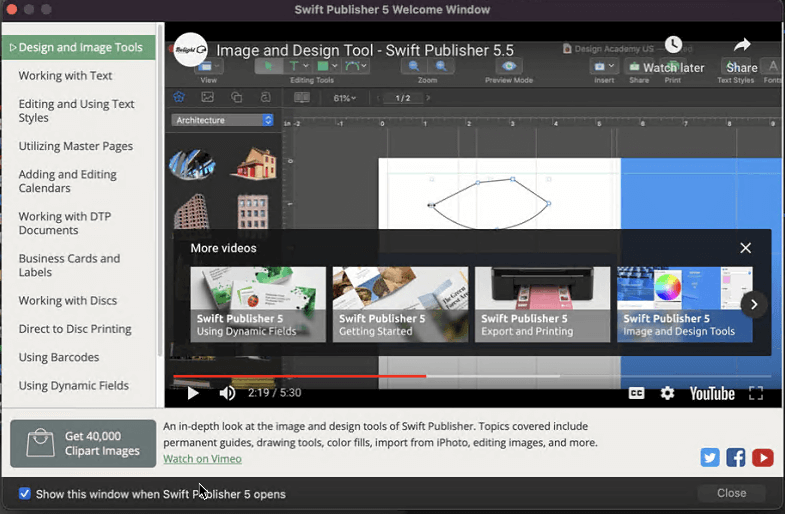The height and width of the screenshot is (514, 785).
Task: Open the Getting Started video thumbnail
Action: pos(400,304)
